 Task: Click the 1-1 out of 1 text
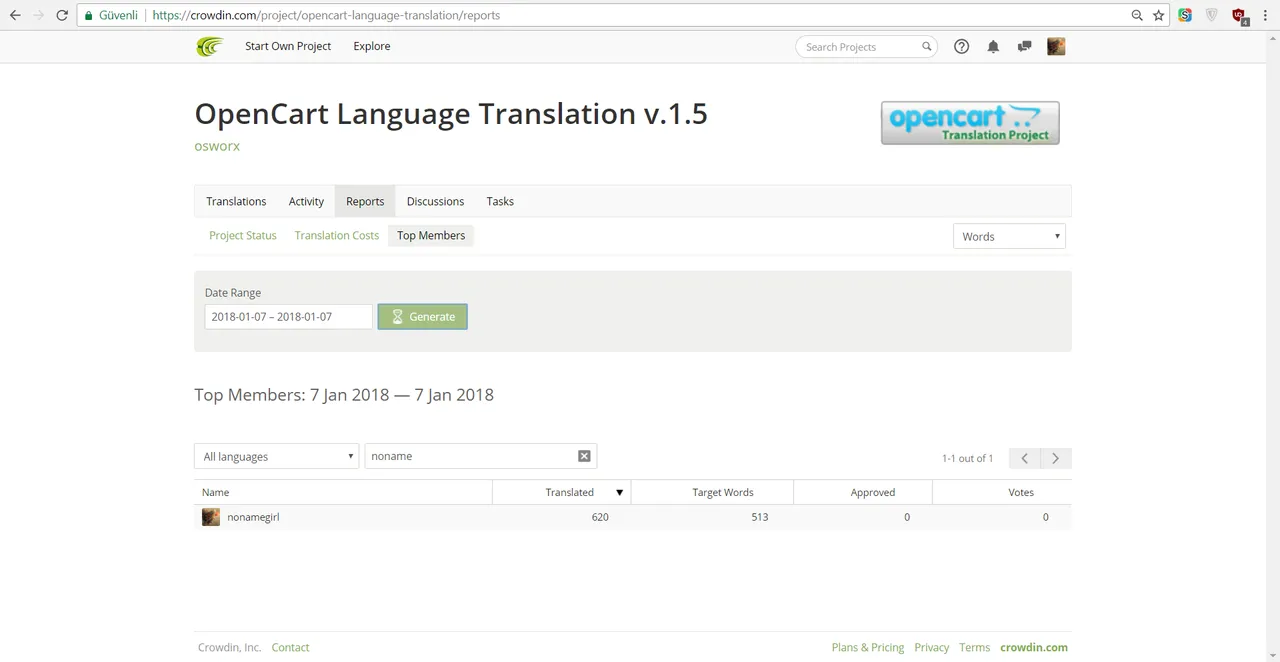(x=967, y=458)
